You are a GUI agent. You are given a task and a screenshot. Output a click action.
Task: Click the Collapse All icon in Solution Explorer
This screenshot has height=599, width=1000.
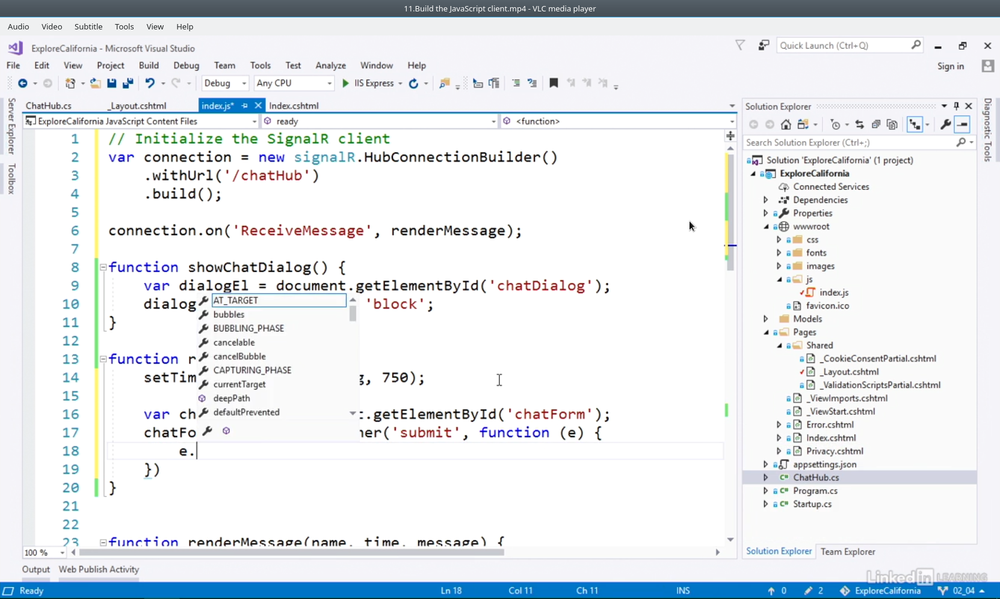coord(876,125)
